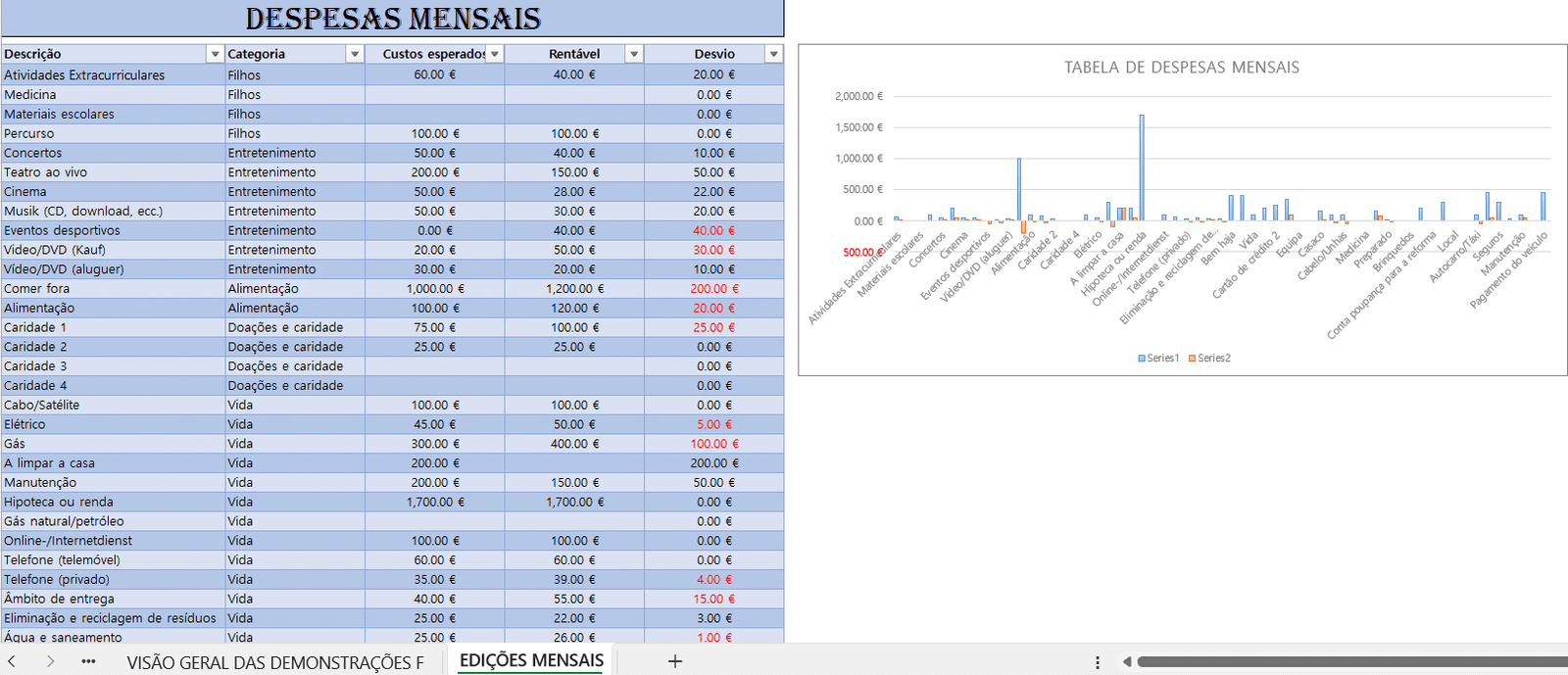
Task: Switch to VISÃO GERAL DAS DEMONSTRAÇÕES F sheet tab
Action: coord(275,662)
